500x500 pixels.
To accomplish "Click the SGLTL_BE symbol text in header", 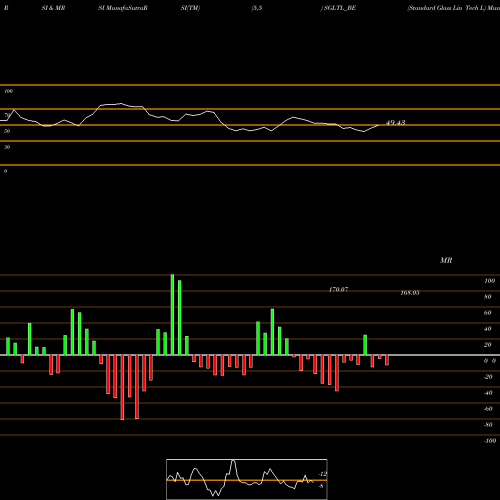I will point(340,8).
